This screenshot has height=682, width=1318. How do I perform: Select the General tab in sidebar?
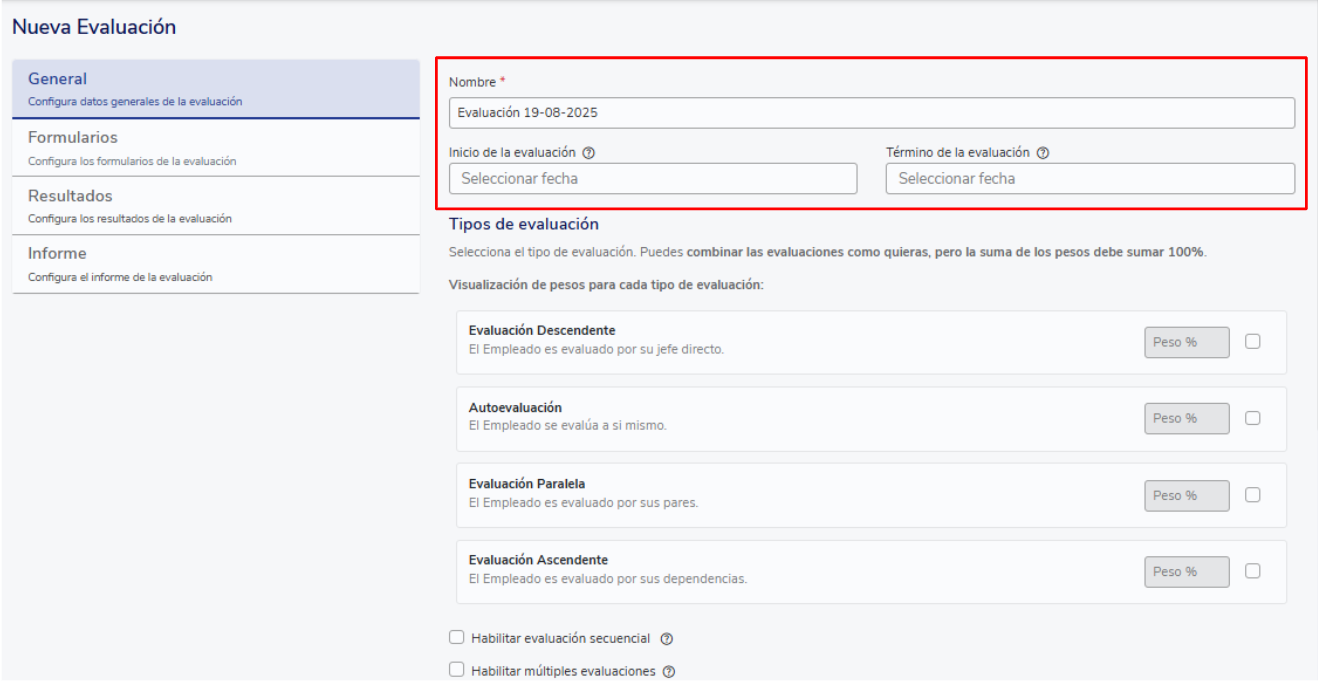tap(215, 88)
